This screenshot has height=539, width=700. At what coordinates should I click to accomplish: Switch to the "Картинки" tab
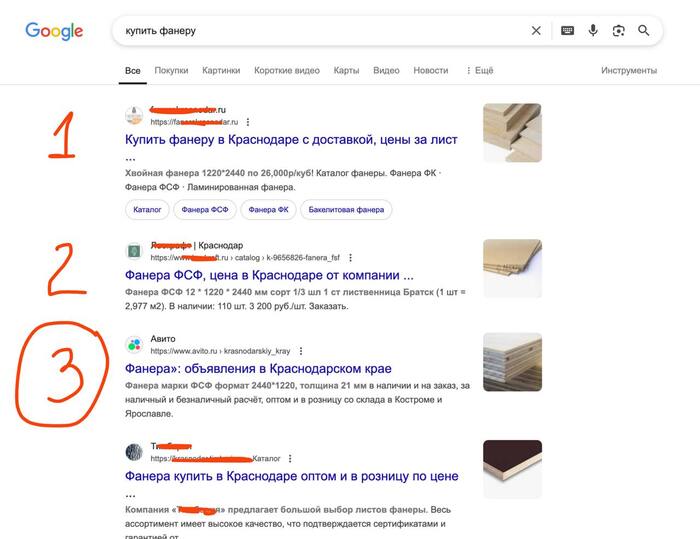221,71
